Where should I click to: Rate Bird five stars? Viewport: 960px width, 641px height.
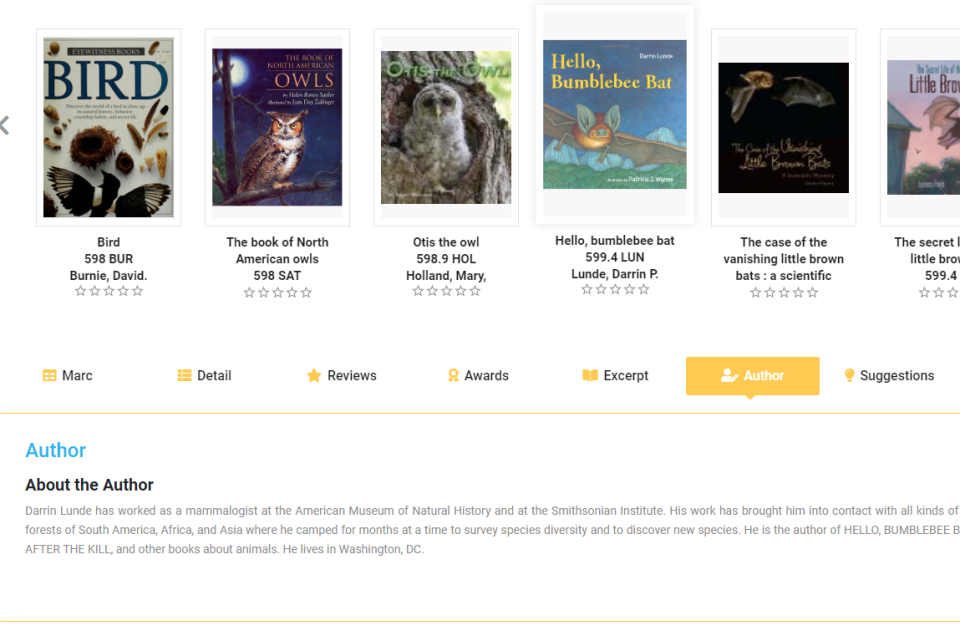(x=137, y=291)
